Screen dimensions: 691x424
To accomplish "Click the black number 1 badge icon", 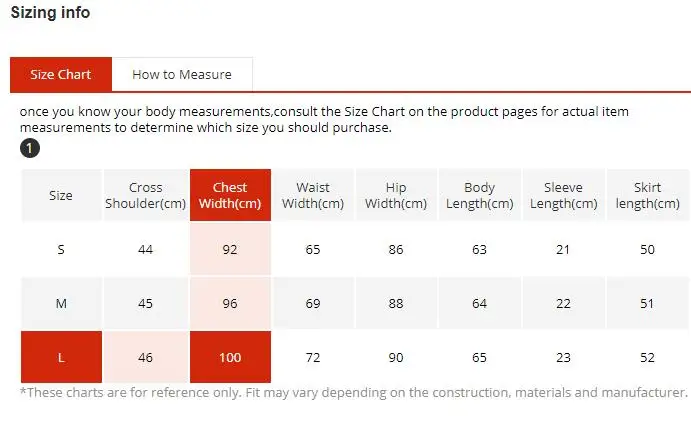I will coord(30,148).
